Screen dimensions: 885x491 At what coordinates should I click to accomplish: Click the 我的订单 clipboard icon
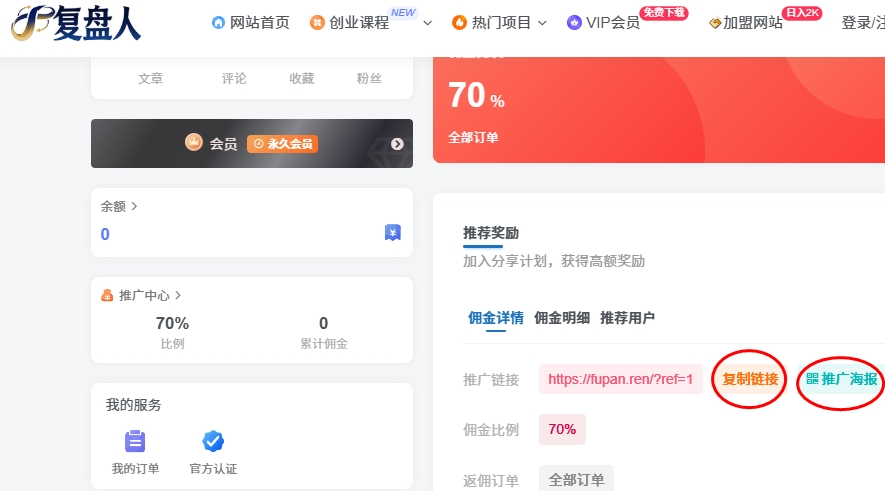[x=135, y=441]
